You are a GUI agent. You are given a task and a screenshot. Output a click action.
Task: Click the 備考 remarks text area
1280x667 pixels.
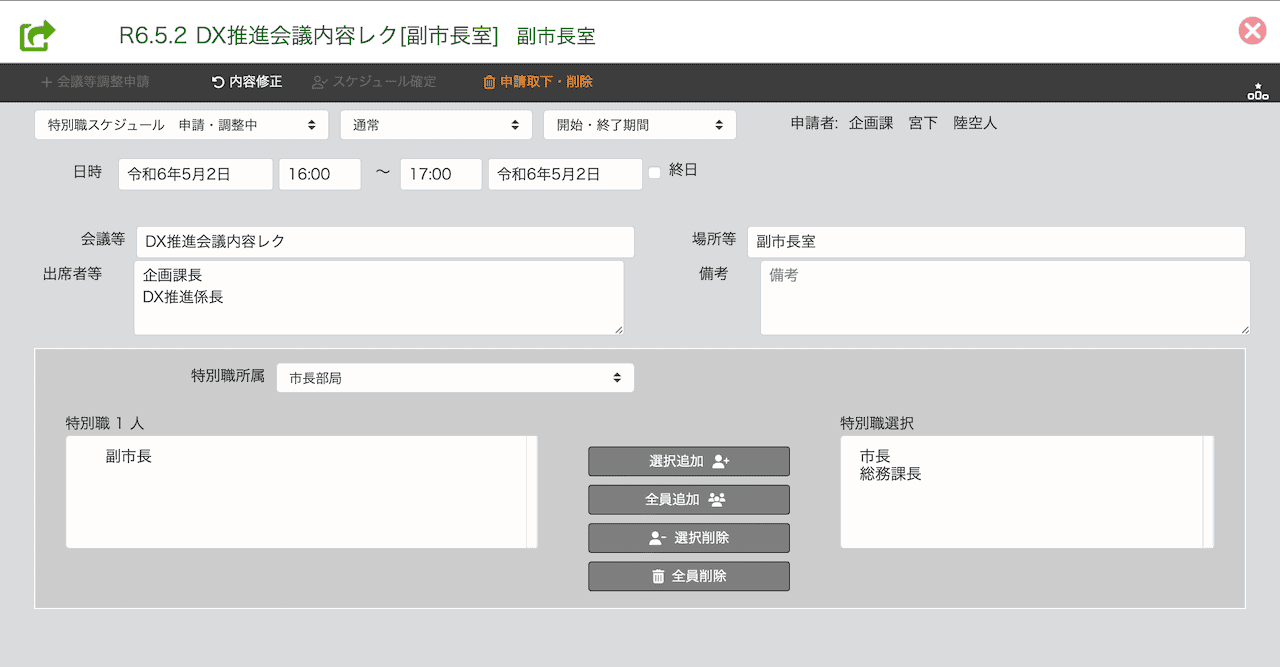(x=1004, y=298)
